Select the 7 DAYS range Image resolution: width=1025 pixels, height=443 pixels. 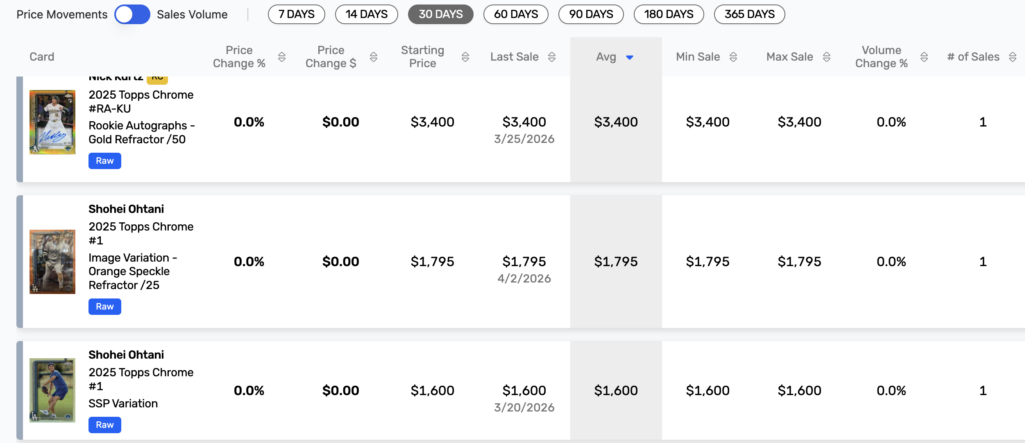(x=297, y=15)
